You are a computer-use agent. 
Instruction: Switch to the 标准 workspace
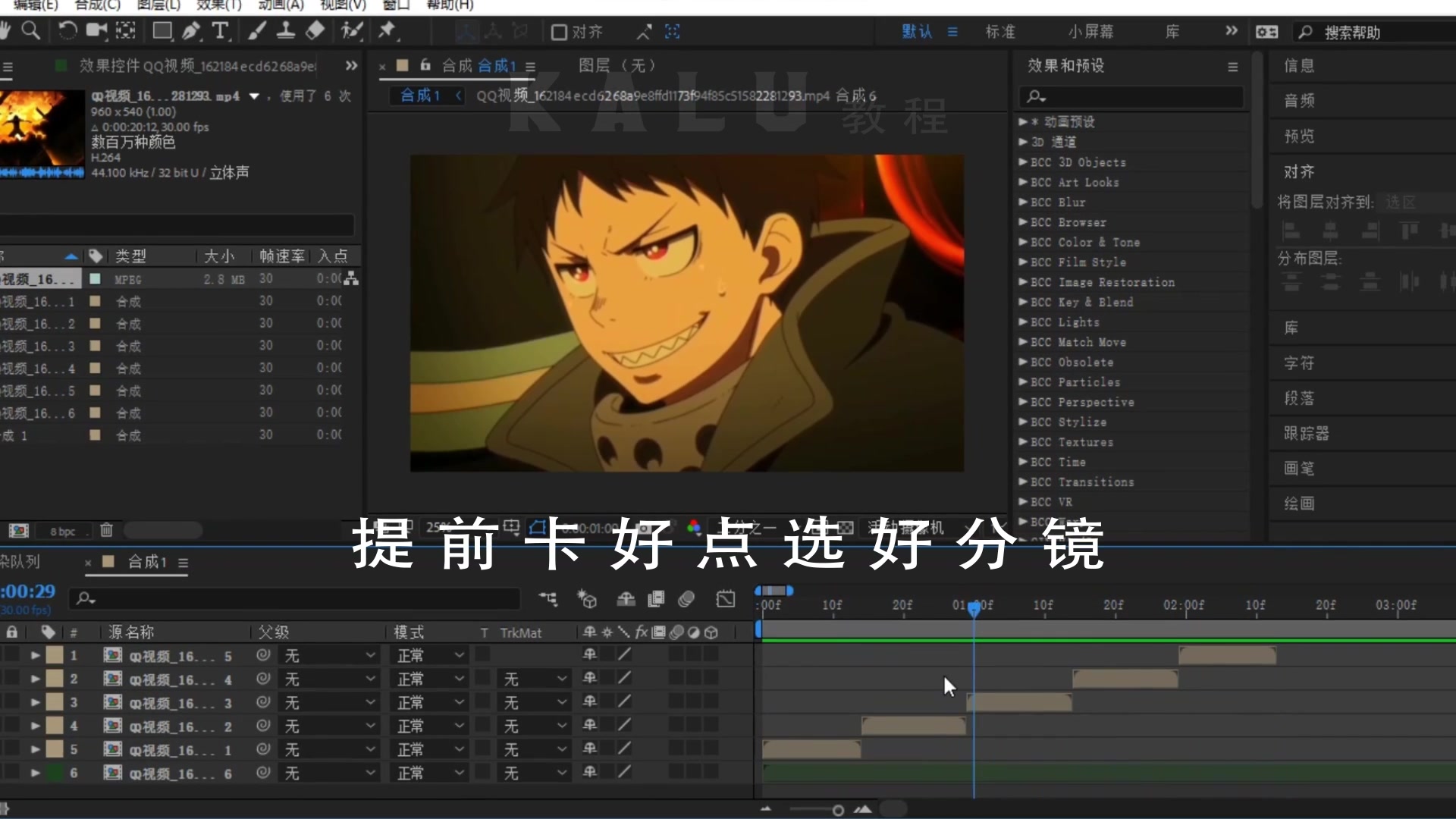(999, 32)
